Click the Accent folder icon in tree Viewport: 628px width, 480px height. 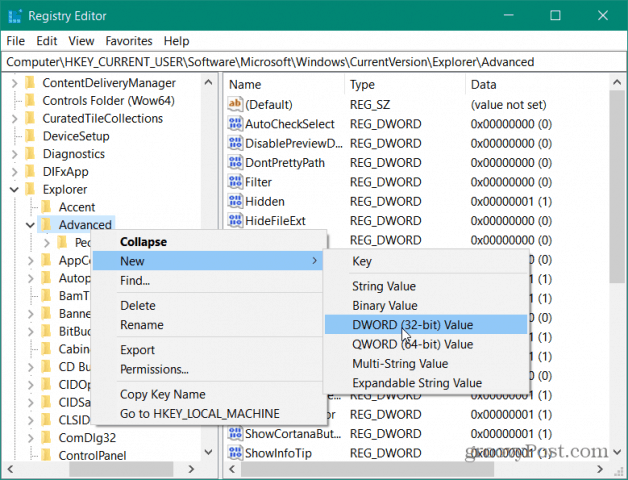pyautogui.click(x=46, y=207)
